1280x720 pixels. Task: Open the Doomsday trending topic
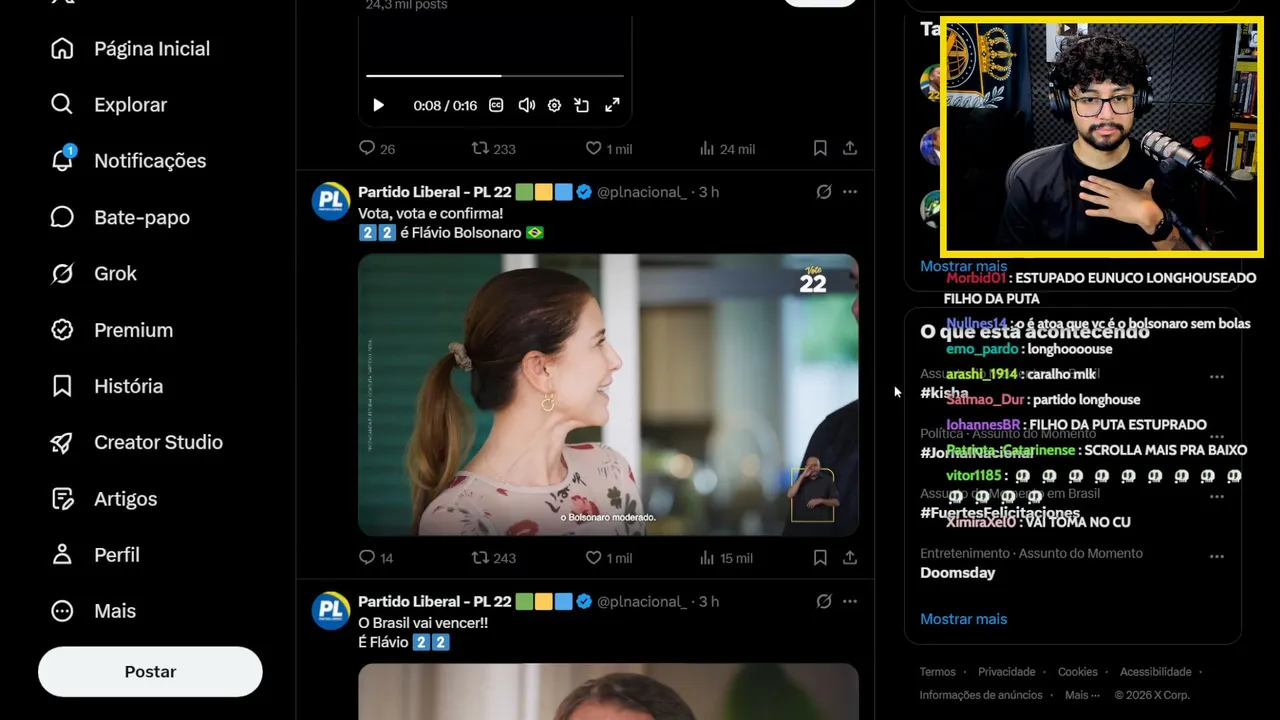958,573
